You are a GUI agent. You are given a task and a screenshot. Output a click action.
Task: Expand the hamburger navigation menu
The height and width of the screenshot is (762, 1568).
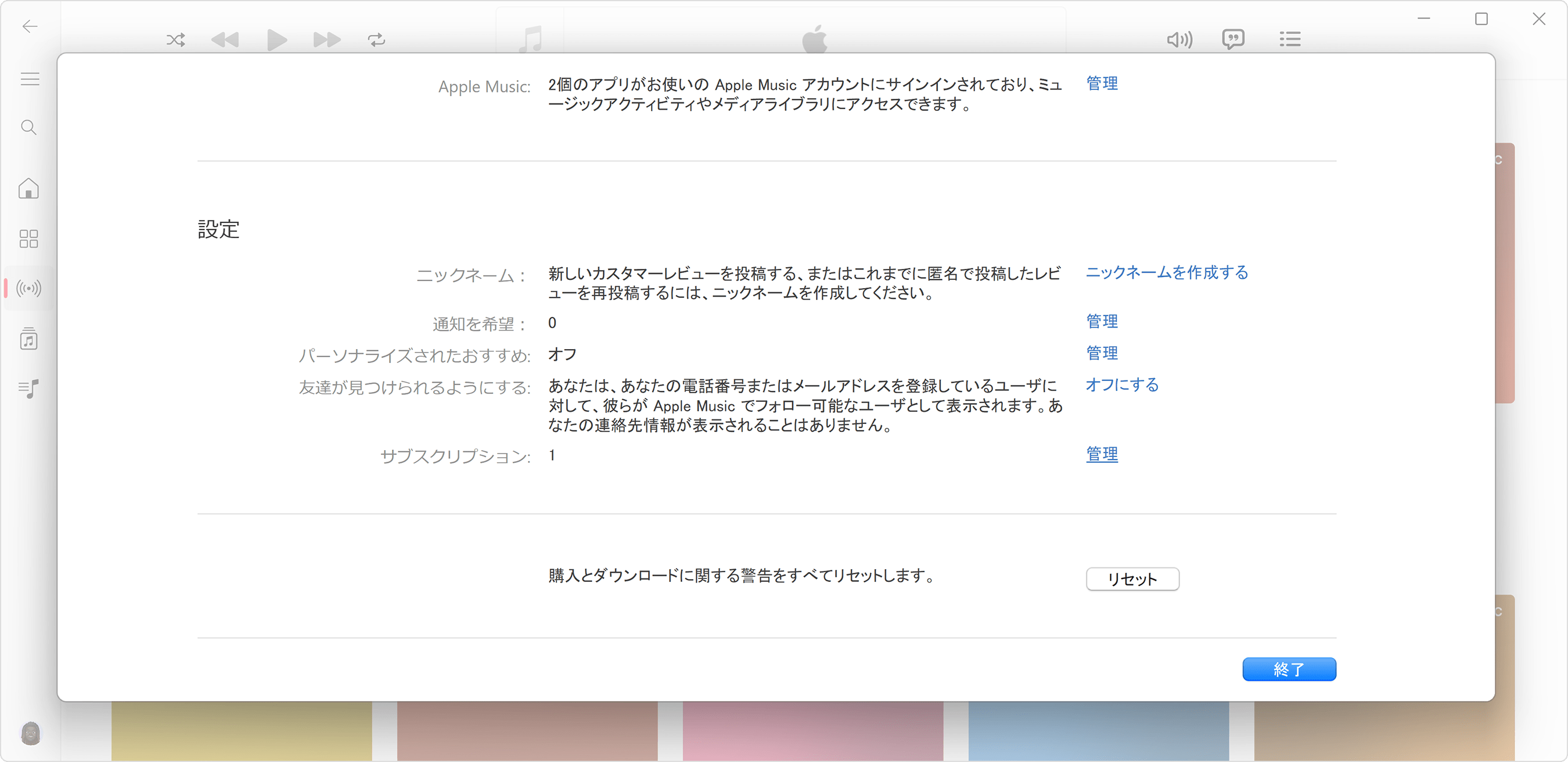coord(29,78)
